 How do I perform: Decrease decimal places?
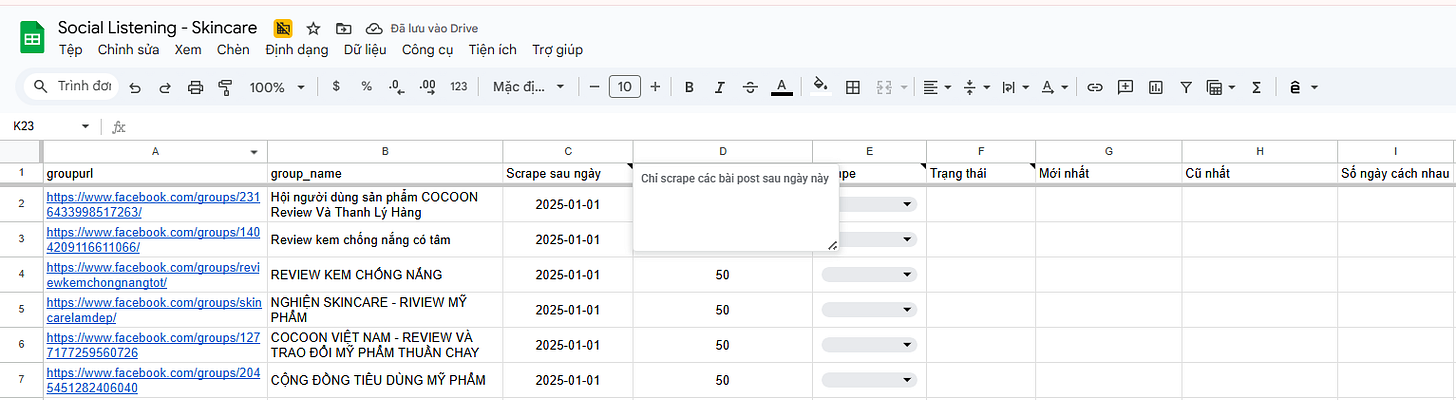tap(396, 87)
